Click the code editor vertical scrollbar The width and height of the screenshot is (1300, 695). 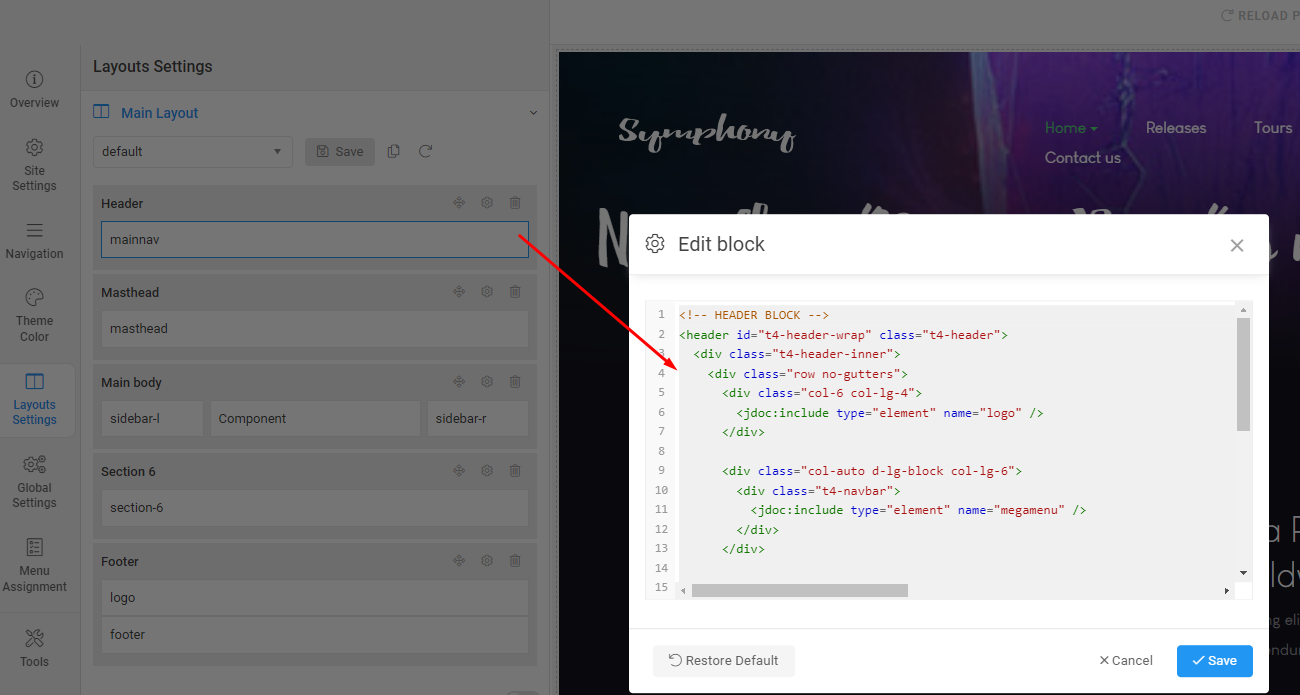click(x=1243, y=375)
